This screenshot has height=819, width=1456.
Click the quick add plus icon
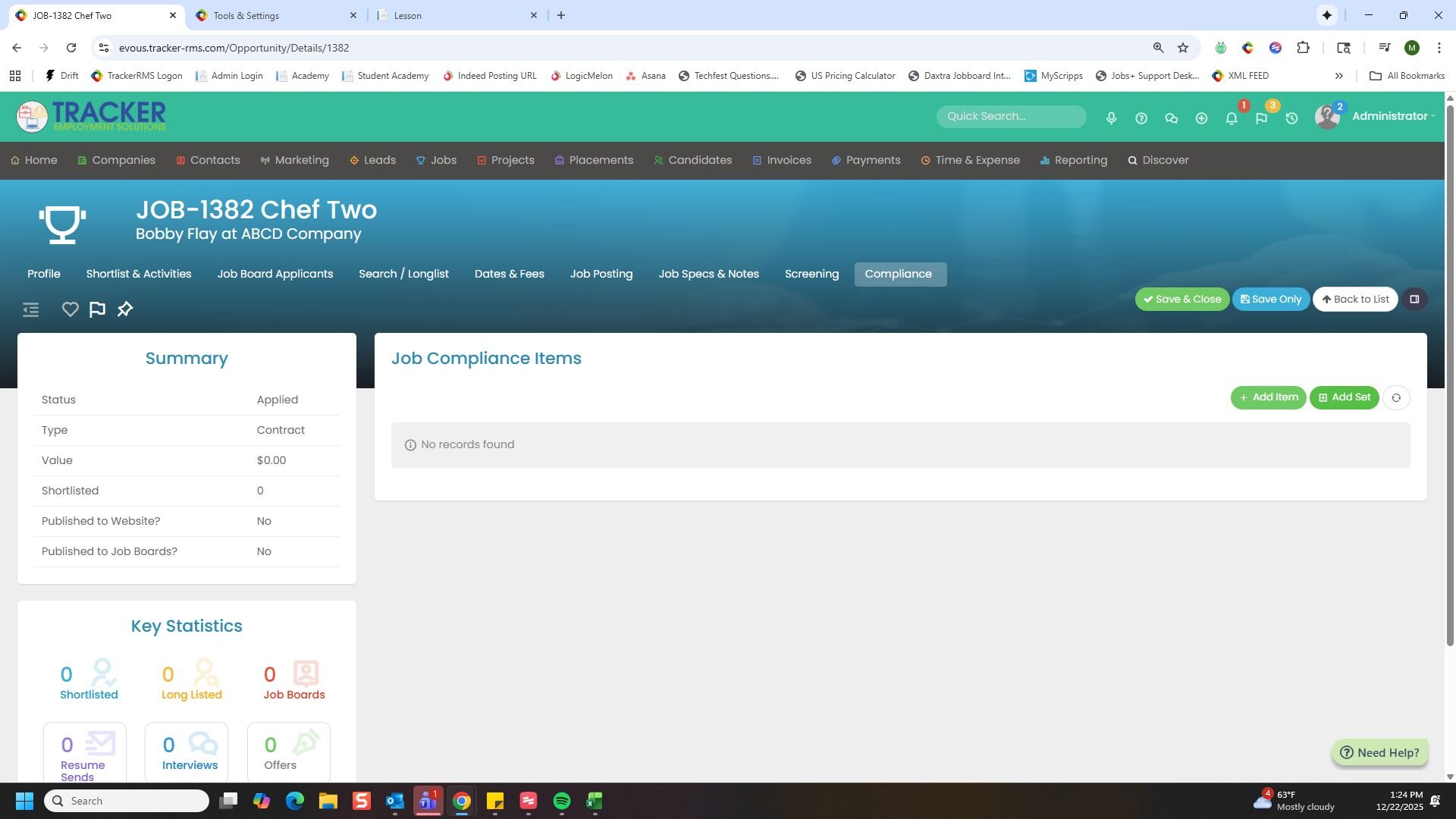click(1201, 118)
